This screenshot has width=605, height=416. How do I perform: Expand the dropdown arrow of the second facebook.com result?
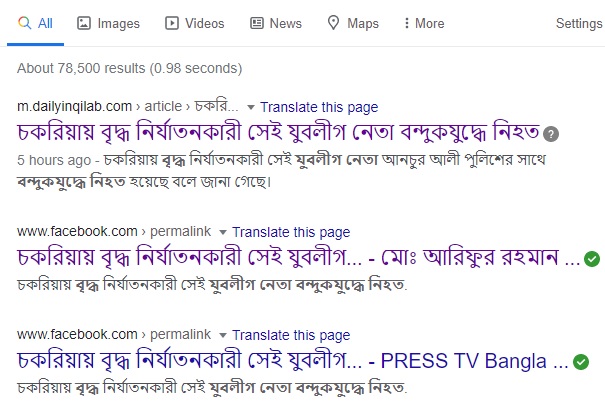223,232
